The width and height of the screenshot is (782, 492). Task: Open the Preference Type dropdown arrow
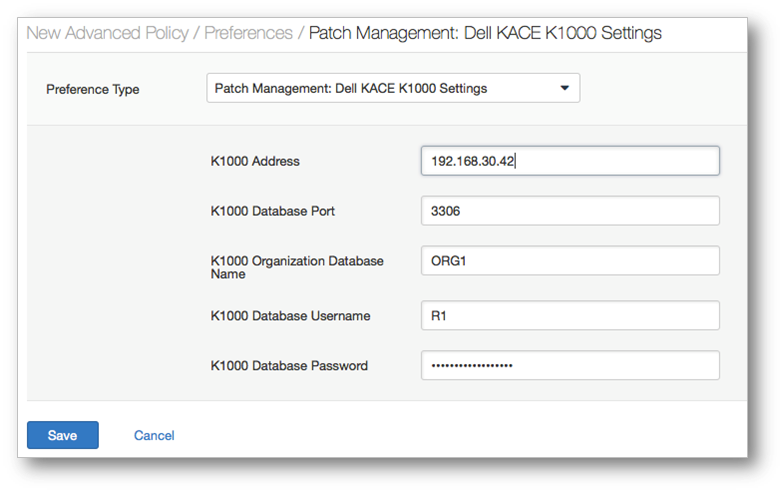565,88
